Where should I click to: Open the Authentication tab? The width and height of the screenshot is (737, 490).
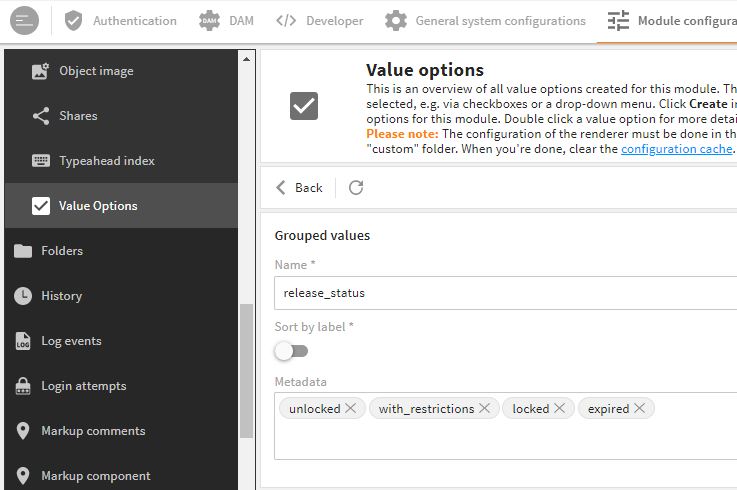(120, 21)
